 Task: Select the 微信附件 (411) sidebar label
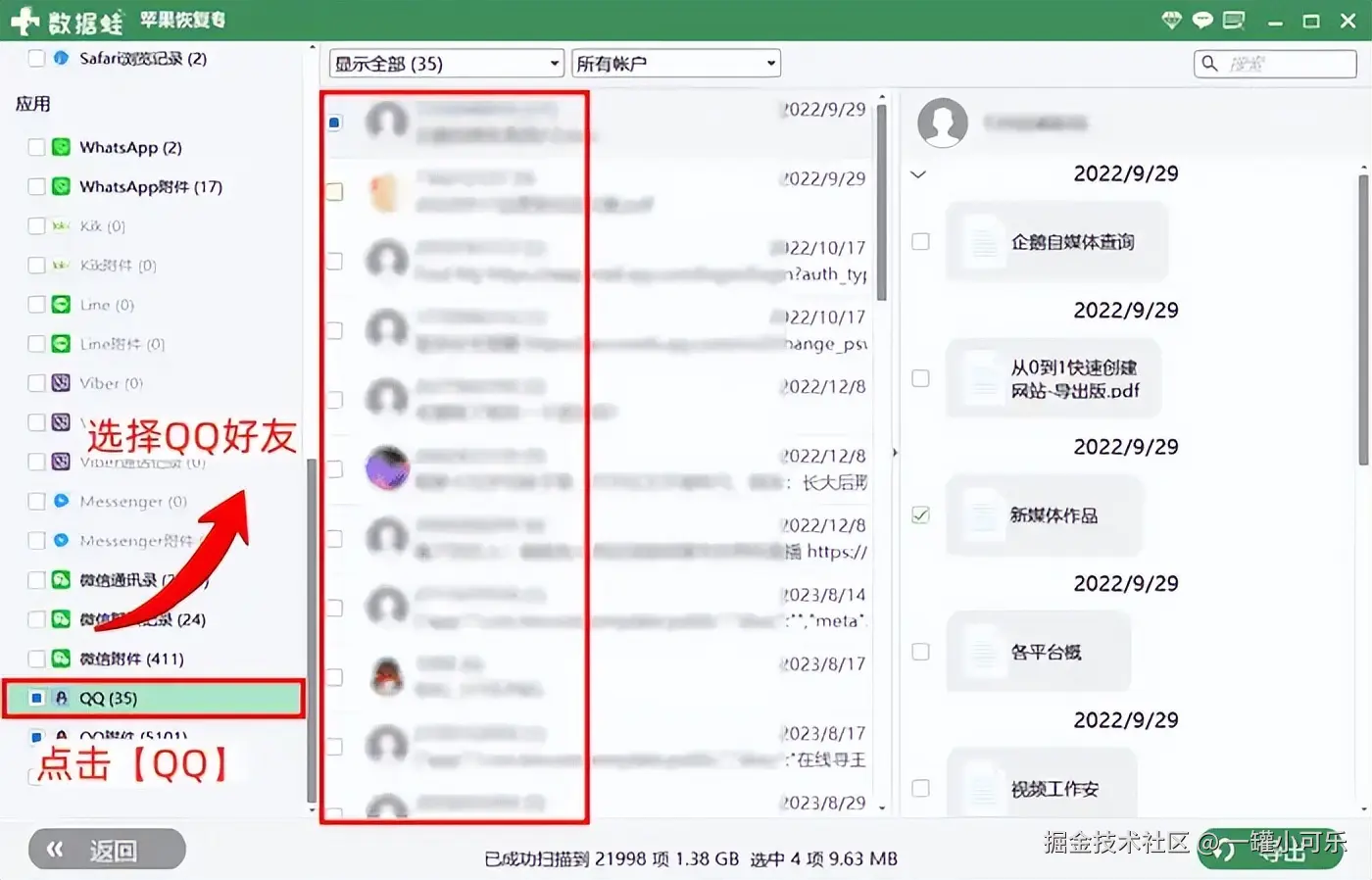(131, 659)
